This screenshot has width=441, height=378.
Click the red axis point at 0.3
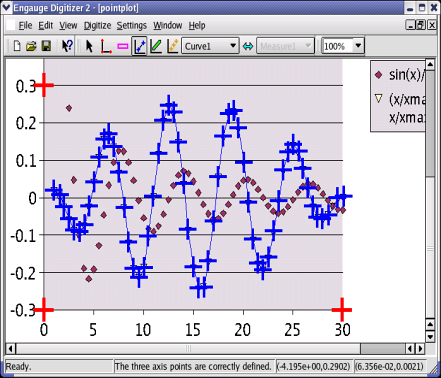[44, 85]
